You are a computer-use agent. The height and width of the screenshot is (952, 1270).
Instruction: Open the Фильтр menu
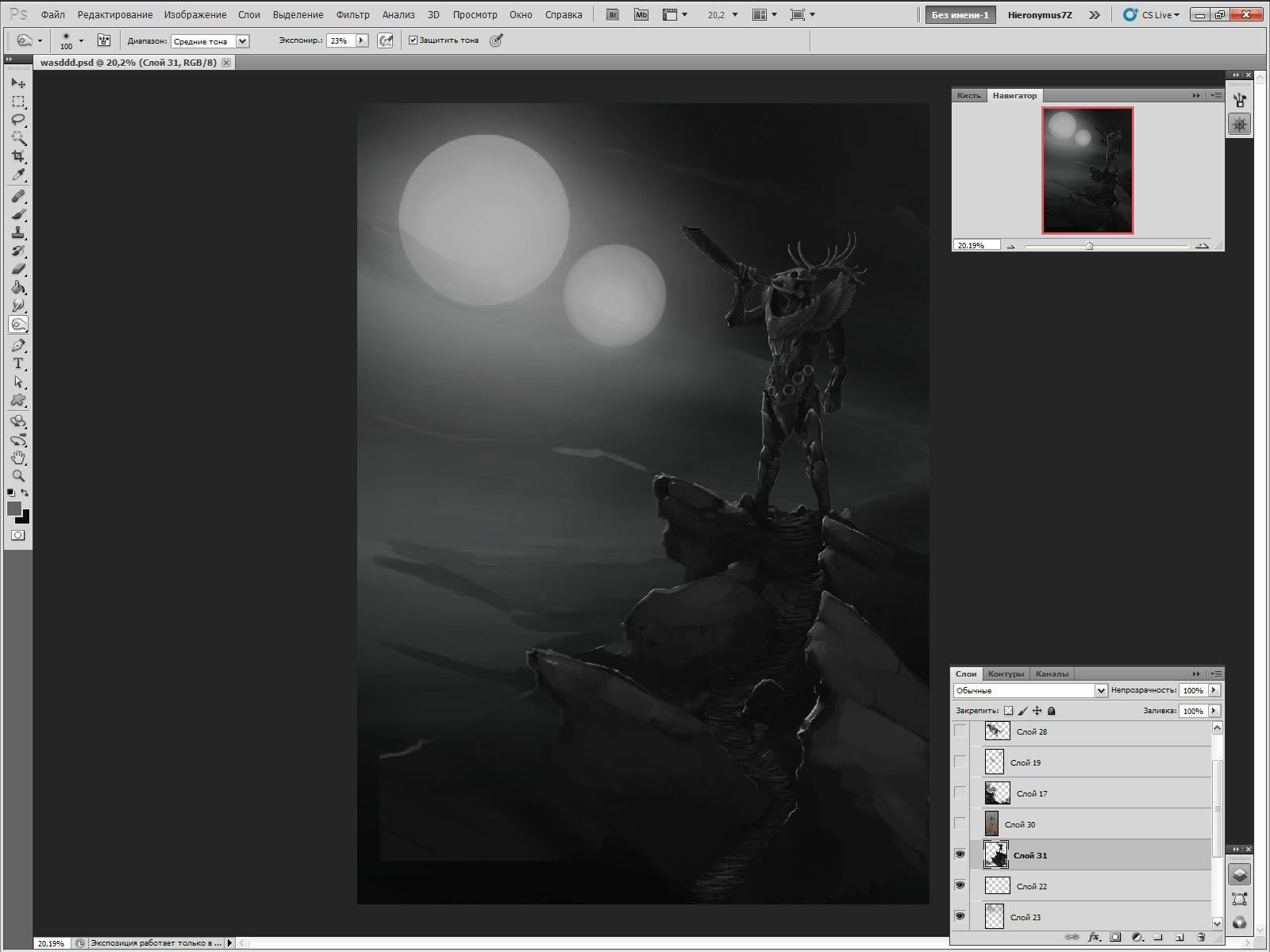click(352, 14)
